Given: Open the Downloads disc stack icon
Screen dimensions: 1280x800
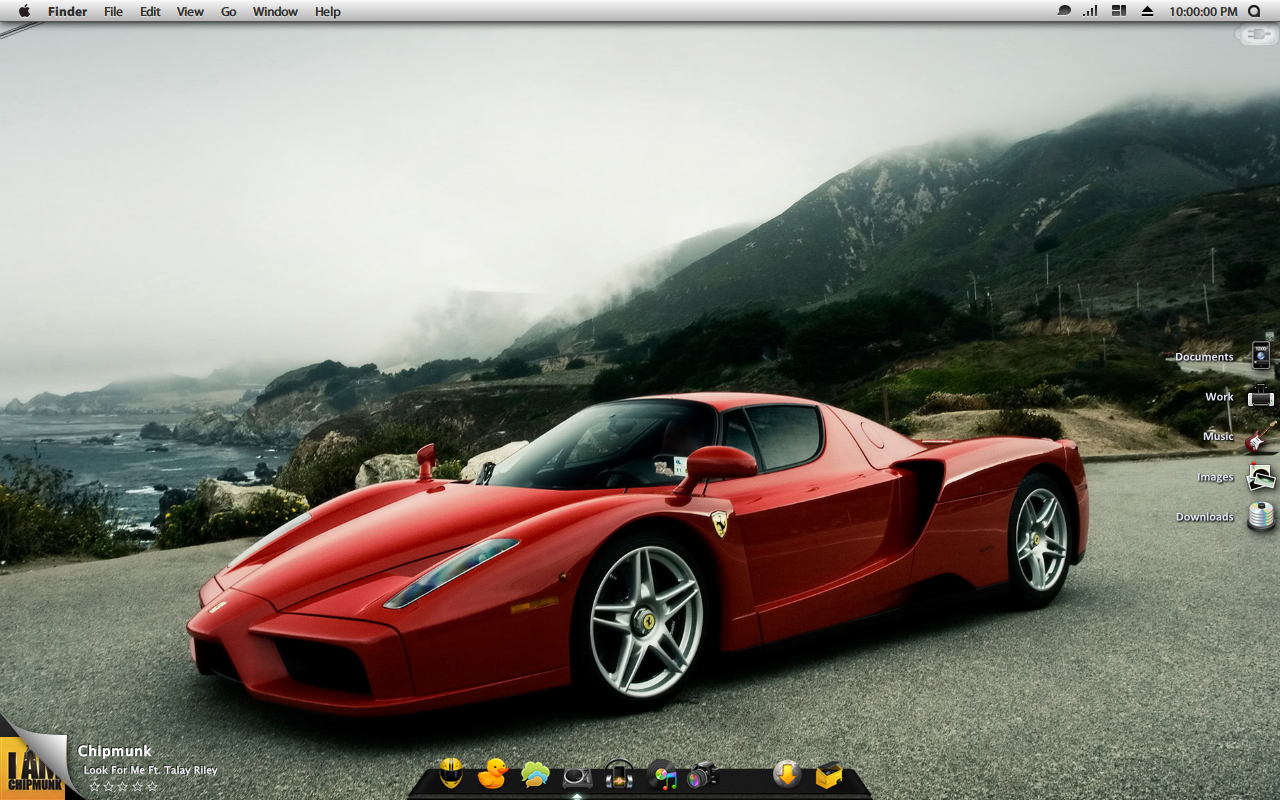Looking at the screenshot, I should click(1261, 516).
